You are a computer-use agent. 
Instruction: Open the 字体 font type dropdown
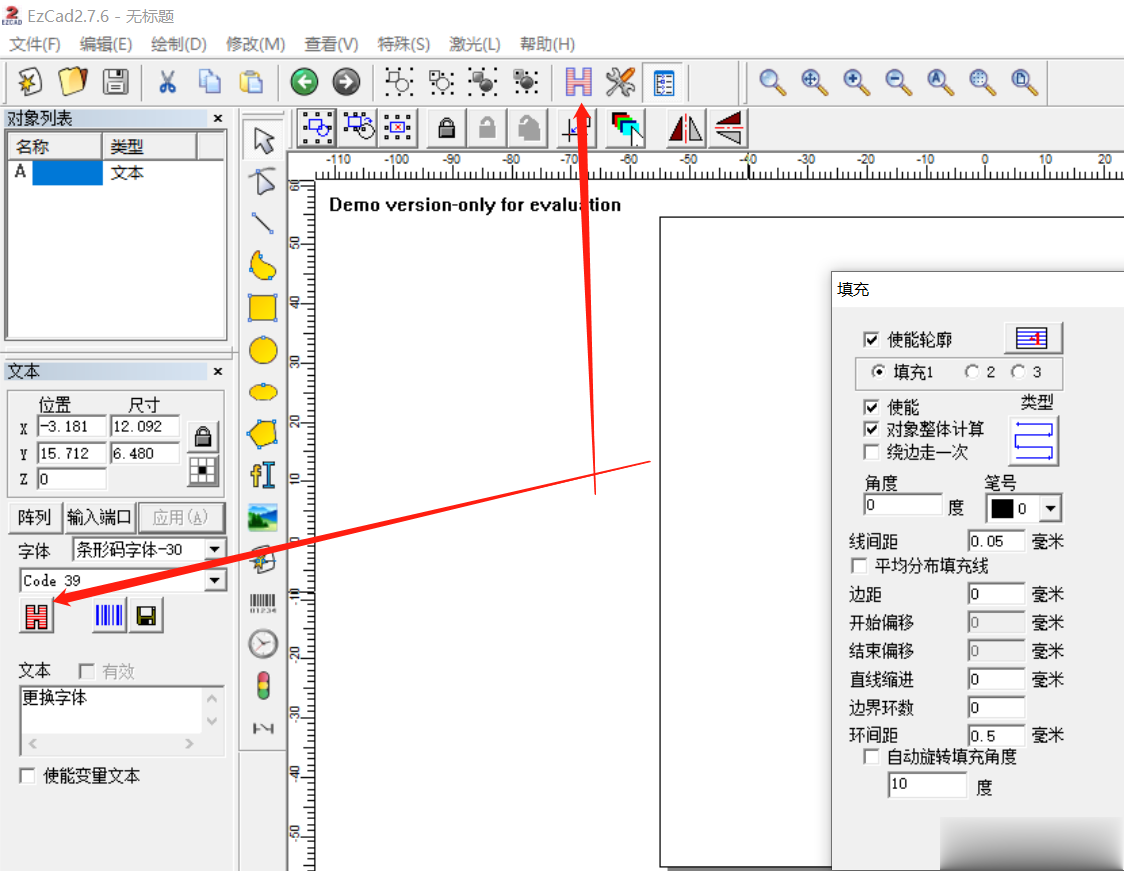click(214, 550)
